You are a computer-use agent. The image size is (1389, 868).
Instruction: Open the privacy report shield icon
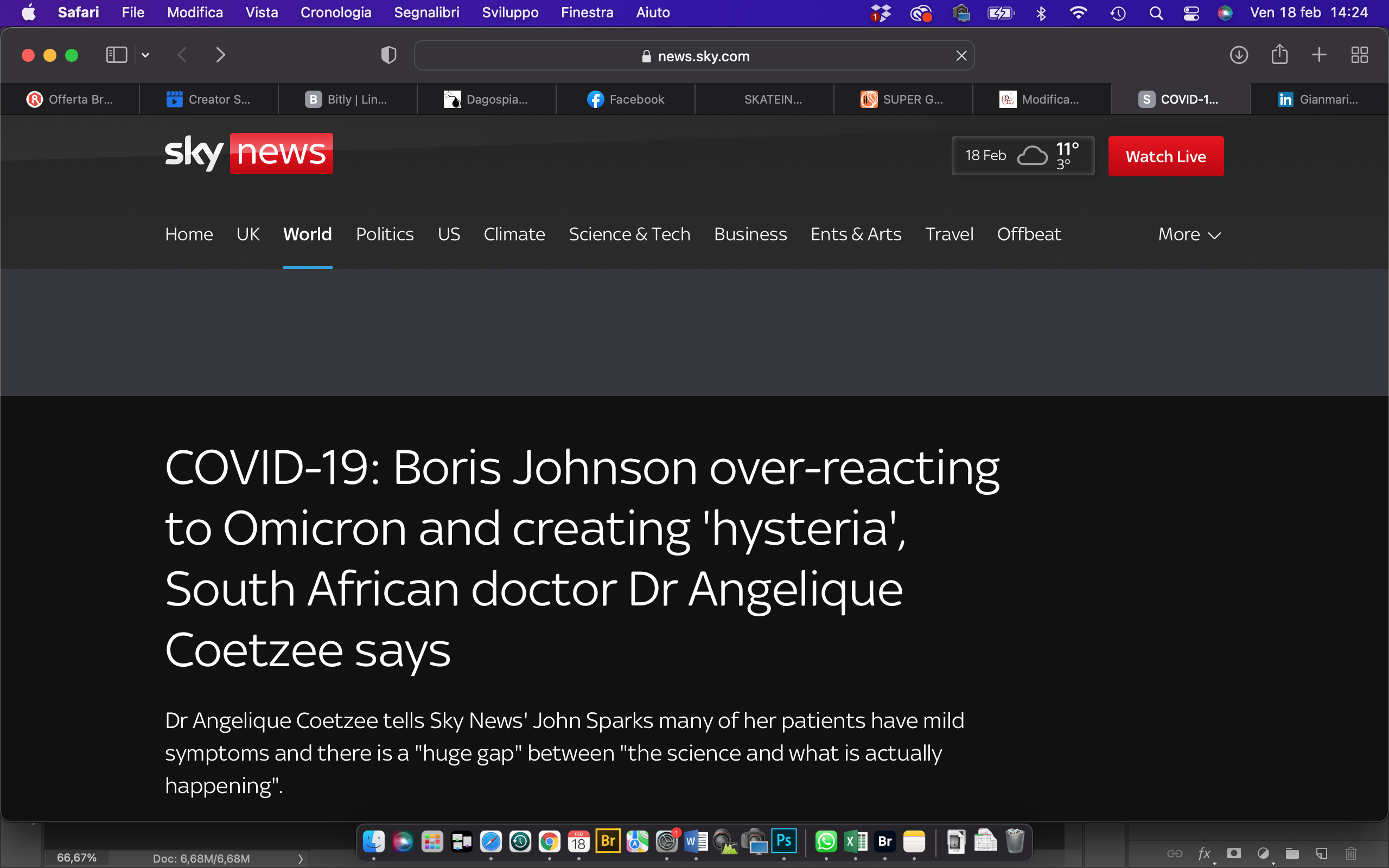click(388, 55)
